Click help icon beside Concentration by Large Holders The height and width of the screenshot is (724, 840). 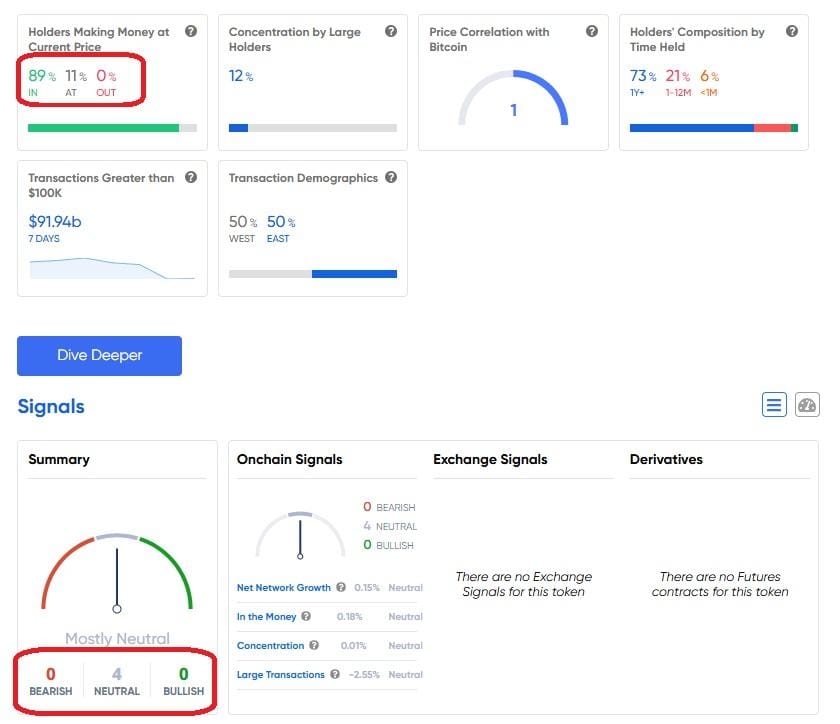pos(391,32)
